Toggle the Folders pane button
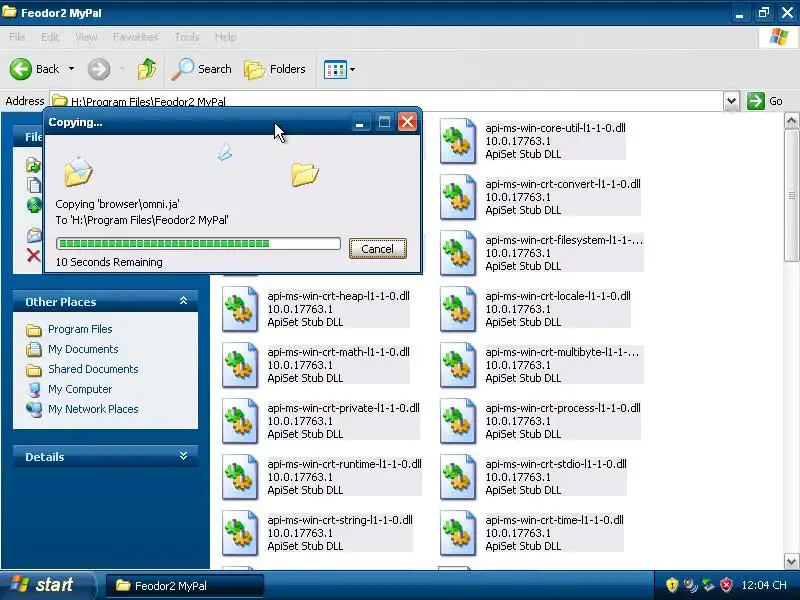The height and width of the screenshot is (600, 800). coord(275,69)
